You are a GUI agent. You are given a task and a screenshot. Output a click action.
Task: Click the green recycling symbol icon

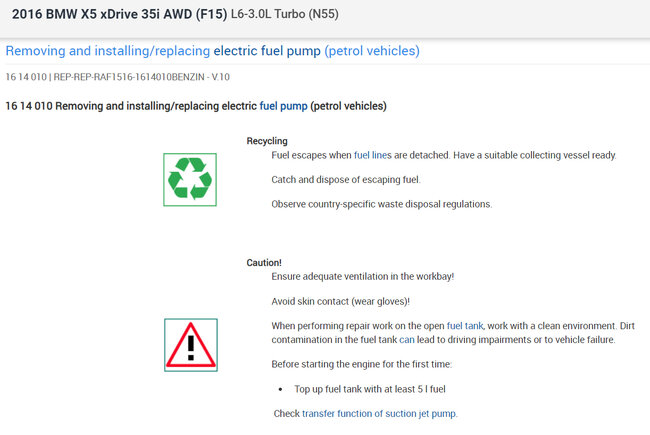pos(190,180)
